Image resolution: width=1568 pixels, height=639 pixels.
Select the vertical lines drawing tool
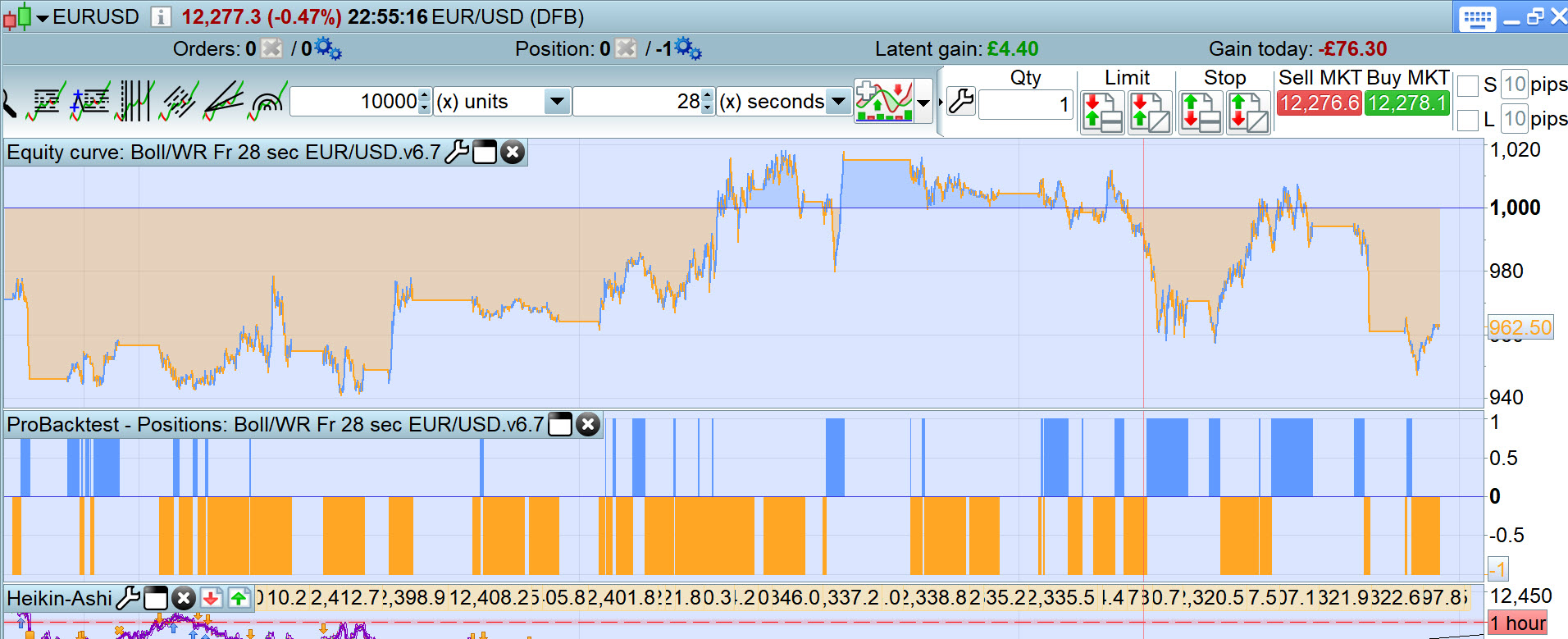click(x=136, y=102)
